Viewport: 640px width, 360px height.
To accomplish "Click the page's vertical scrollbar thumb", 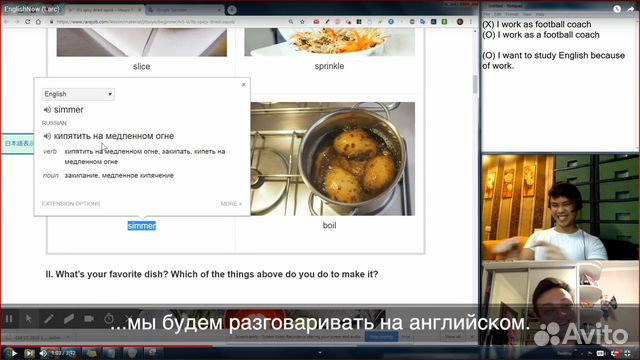I will (475, 84).
